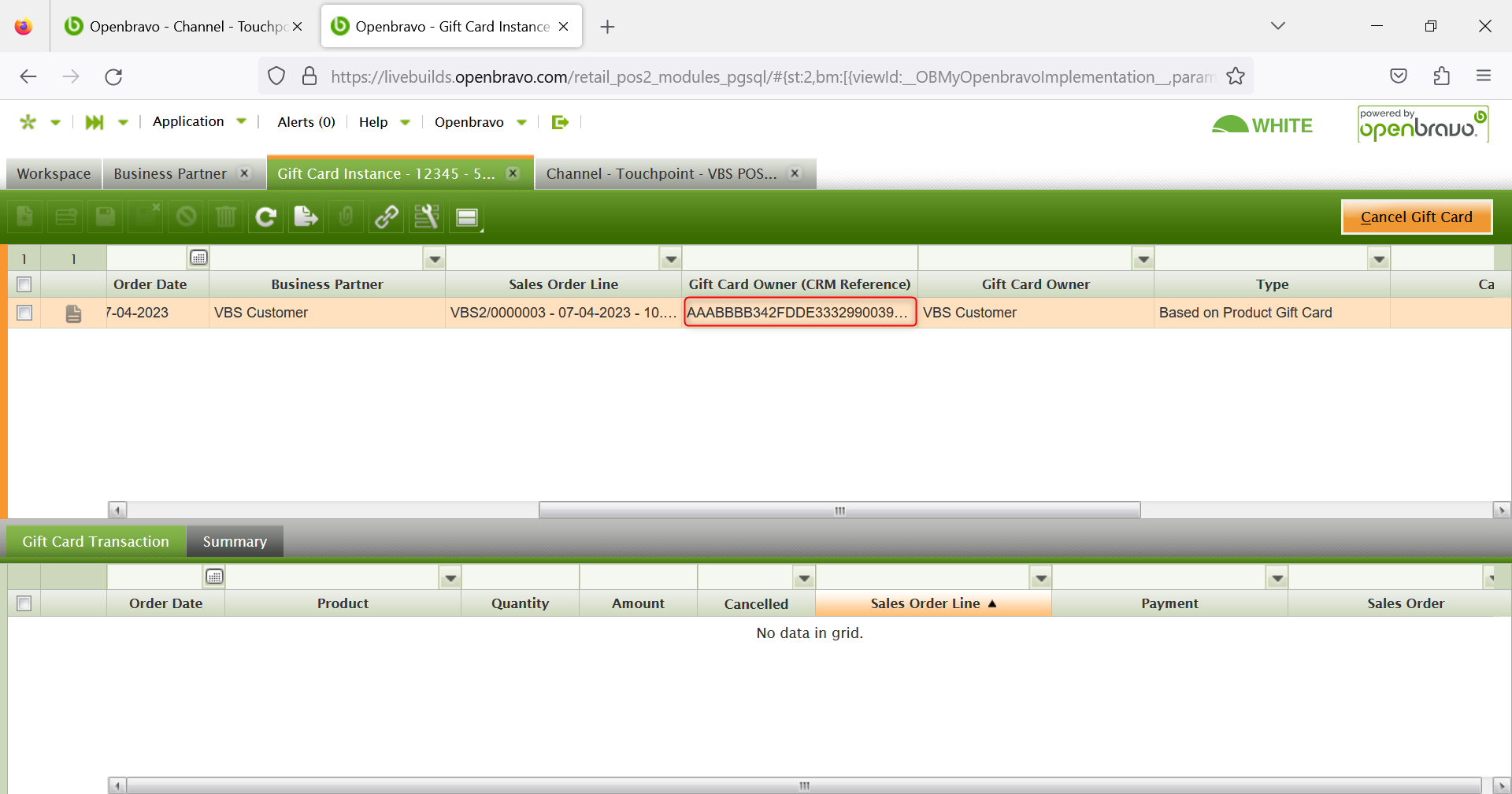The height and width of the screenshot is (794, 1512).
Task: Expand the Business Partner filter dropdown
Action: (x=435, y=258)
